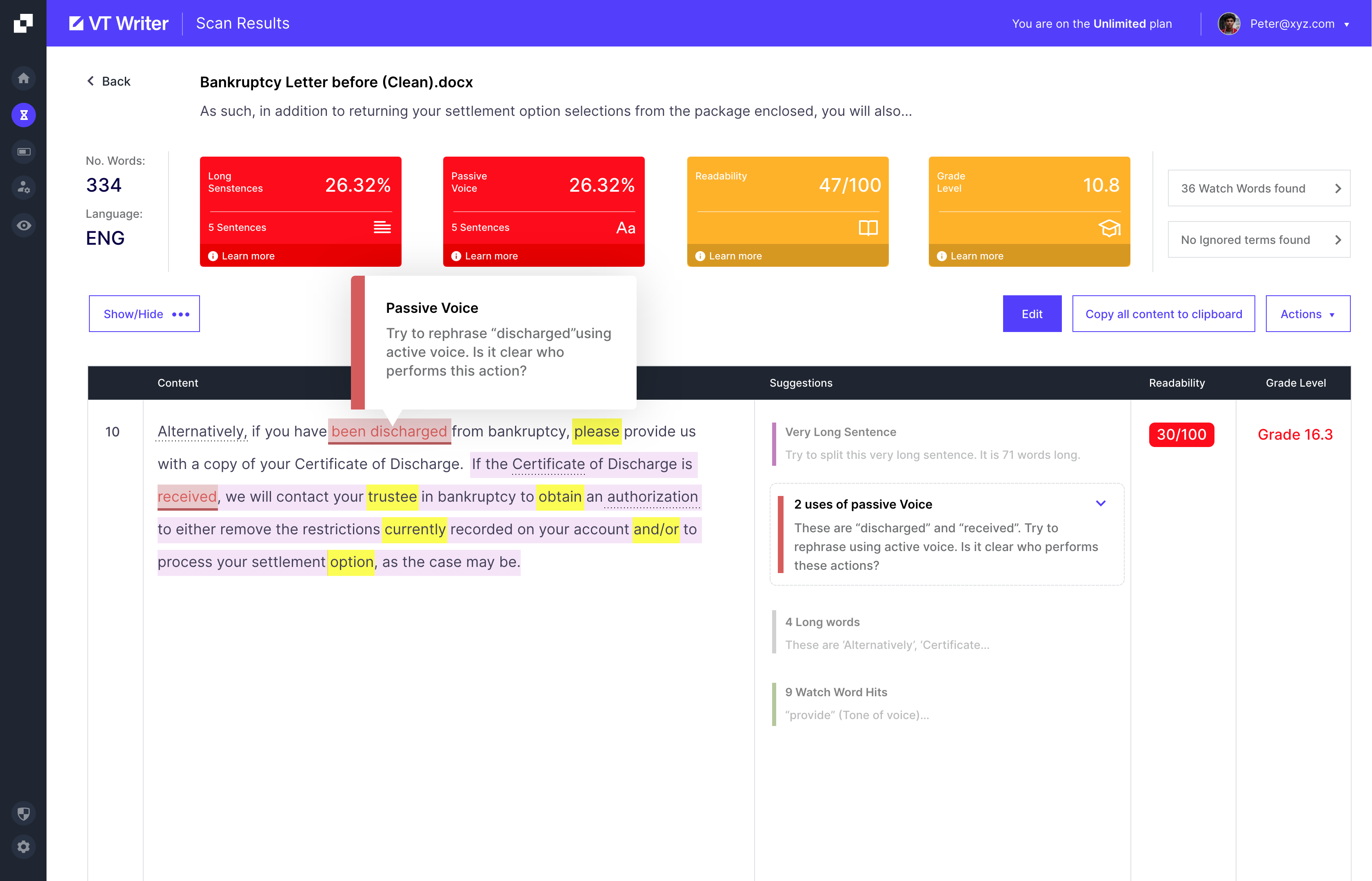The image size is (1372, 881).
Task: Open the dashboard panel icon in the sidebar
Action: click(x=24, y=151)
